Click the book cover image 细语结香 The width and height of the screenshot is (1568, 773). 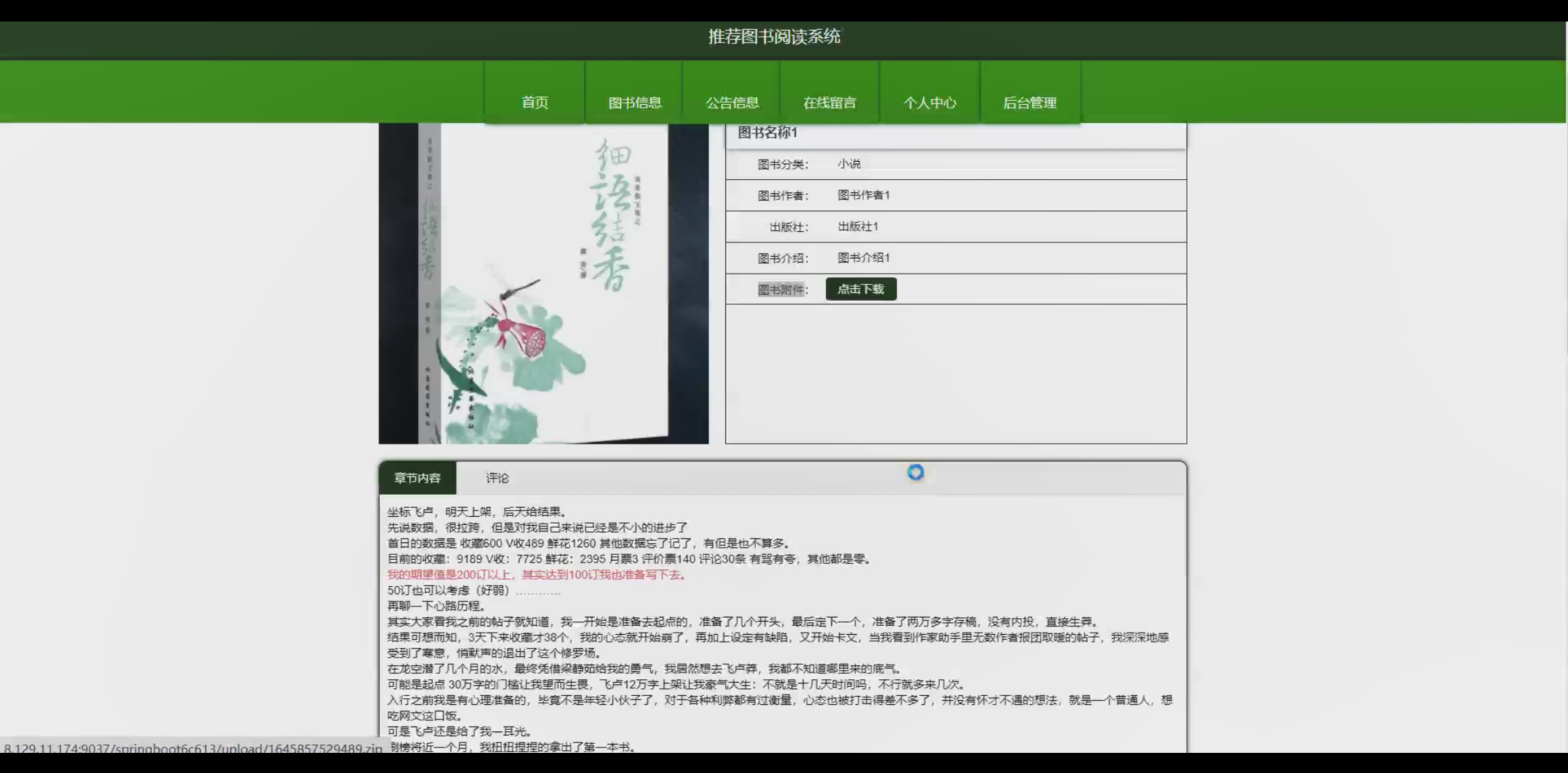(543, 283)
